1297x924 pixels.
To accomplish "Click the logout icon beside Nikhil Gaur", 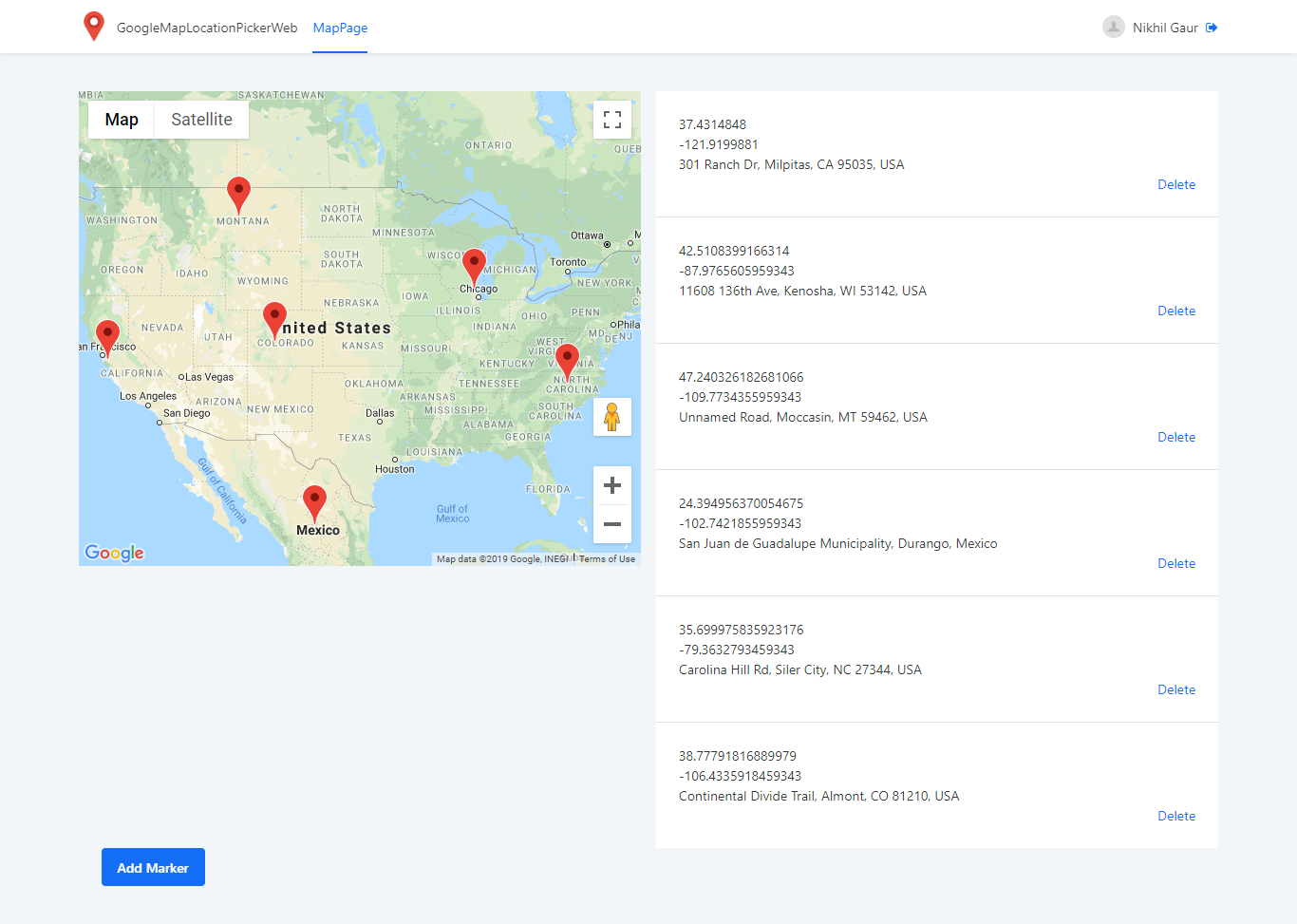I will pyautogui.click(x=1212, y=28).
